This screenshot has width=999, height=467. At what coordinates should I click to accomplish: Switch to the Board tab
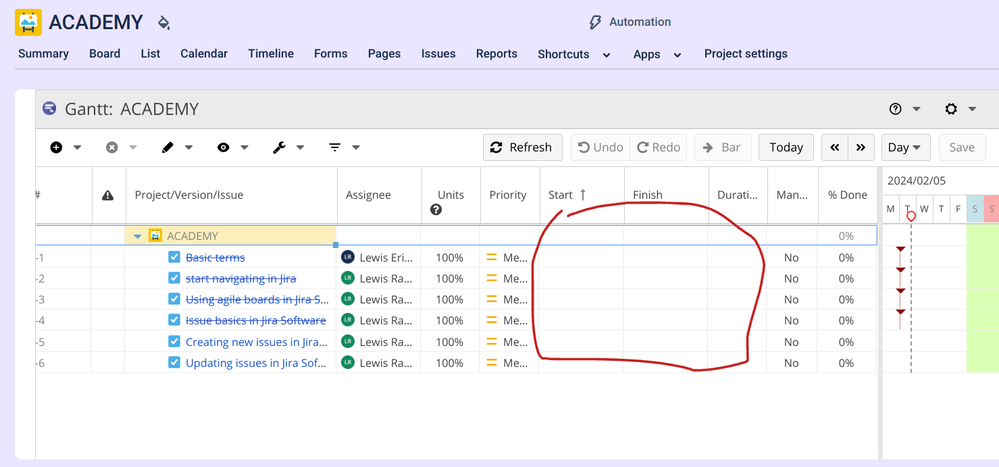click(x=104, y=54)
